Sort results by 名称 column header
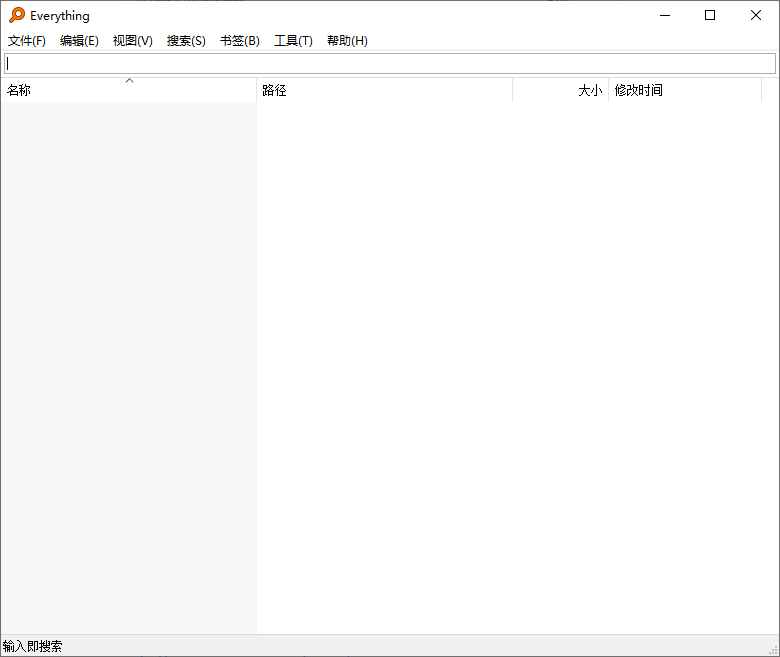Screen dimensions: 780x657 [x=128, y=90]
